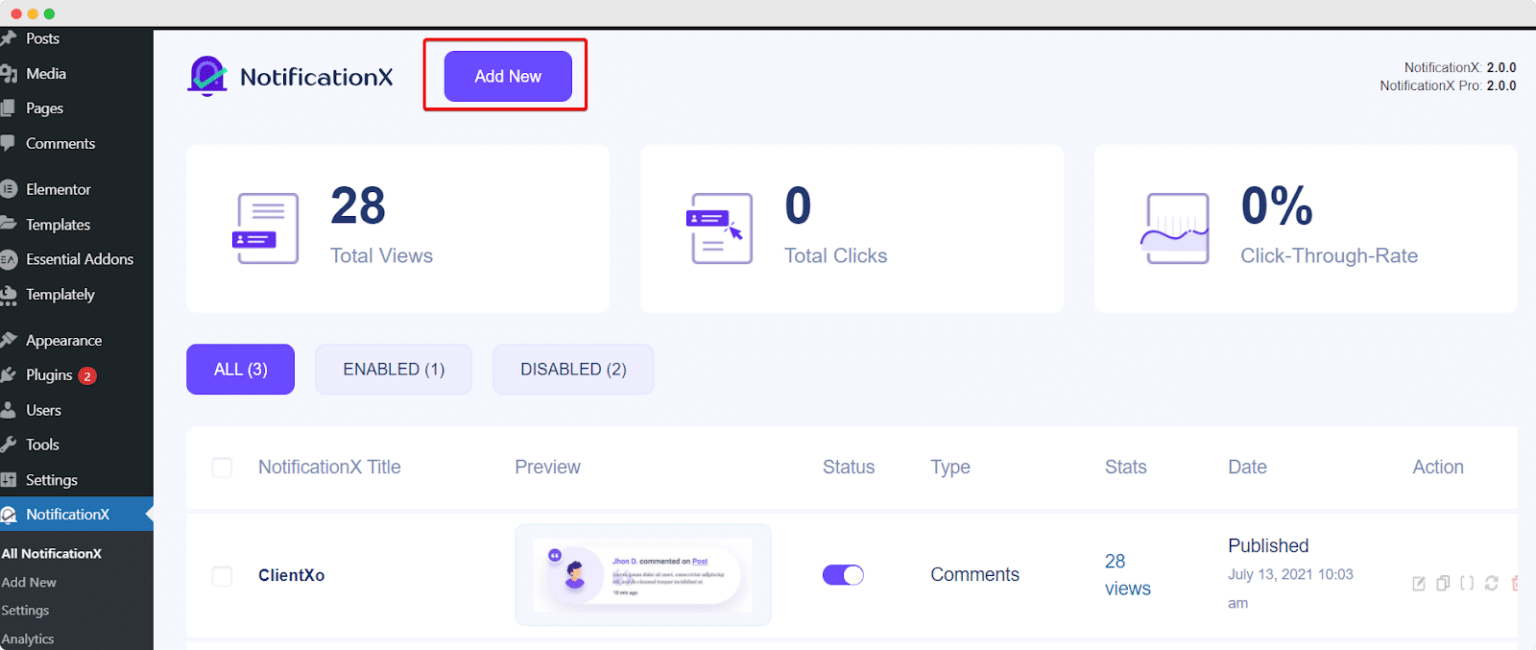Select the edit icon for ClientXo notification

[x=1419, y=583]
